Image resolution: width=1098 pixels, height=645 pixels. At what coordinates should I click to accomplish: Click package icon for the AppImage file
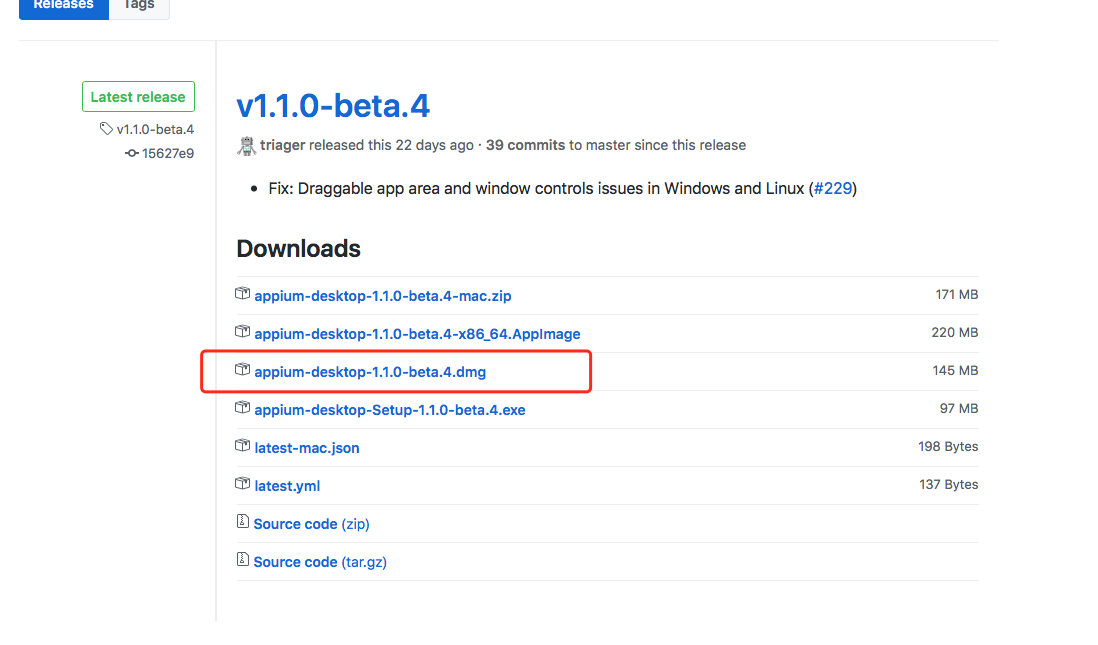click(x=242, y=331)
